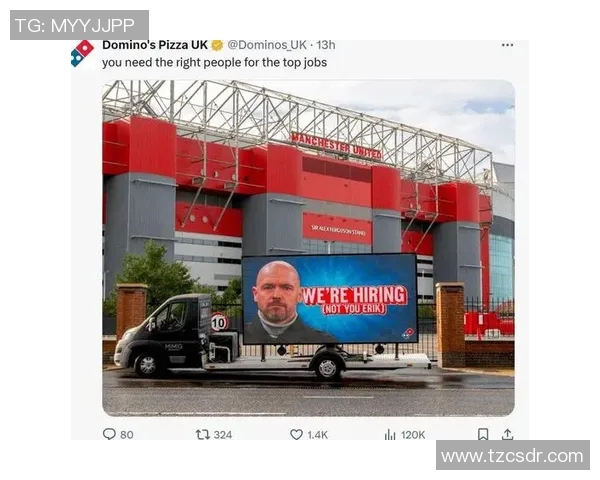This screenshot has width=600, height=480.
Task: Bookmark this tweet
Action: (483, 434)
